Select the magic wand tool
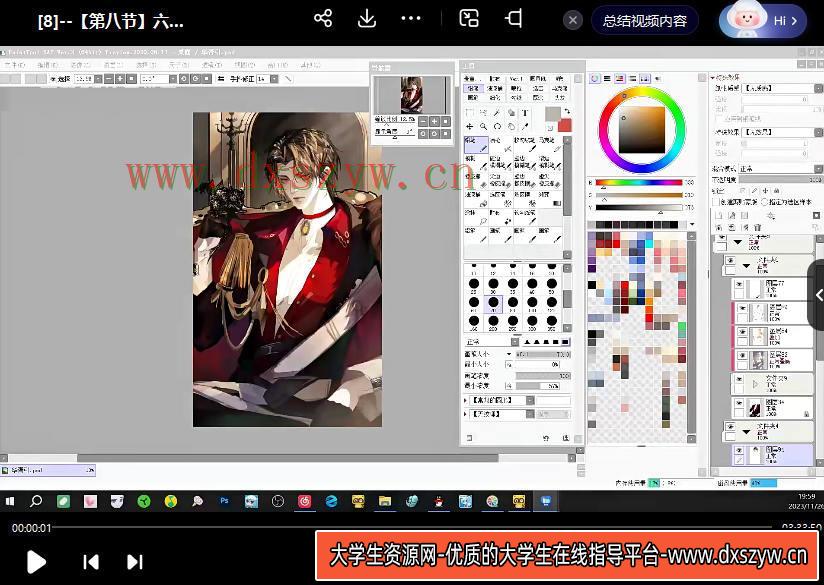 pos(497,112)
